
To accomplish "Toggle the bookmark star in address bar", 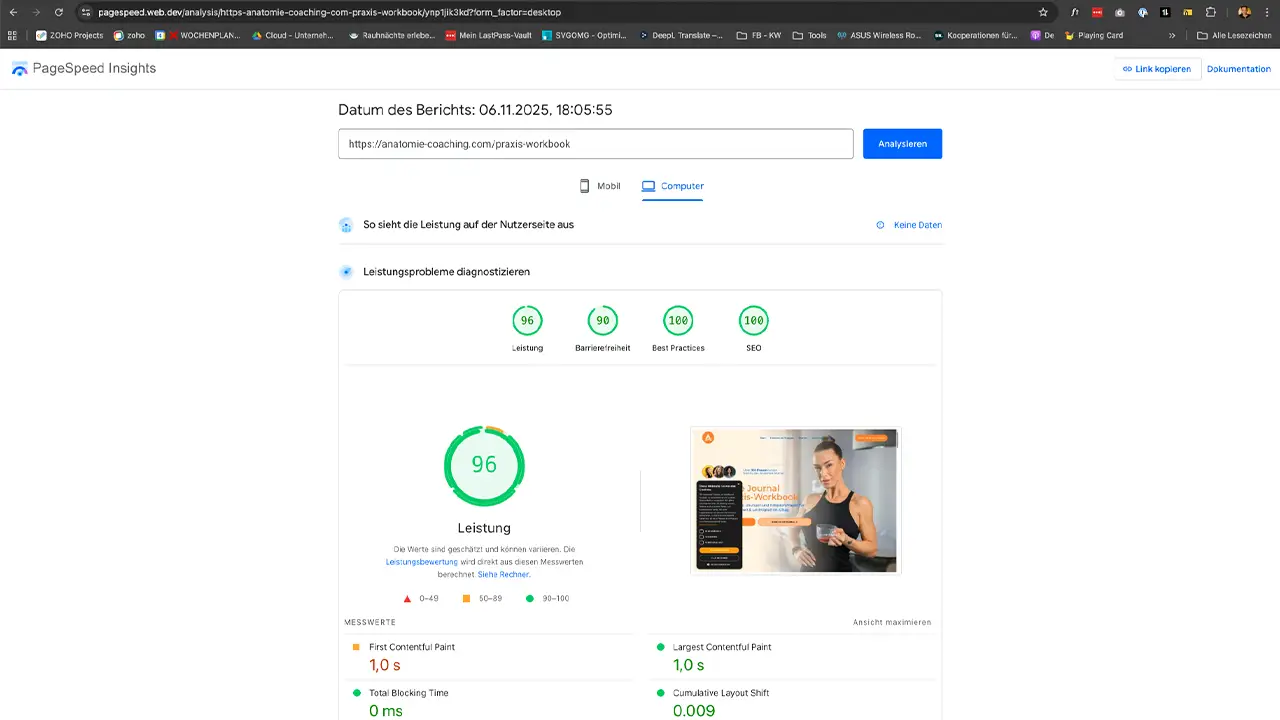I will click(x=1043, y=12).
